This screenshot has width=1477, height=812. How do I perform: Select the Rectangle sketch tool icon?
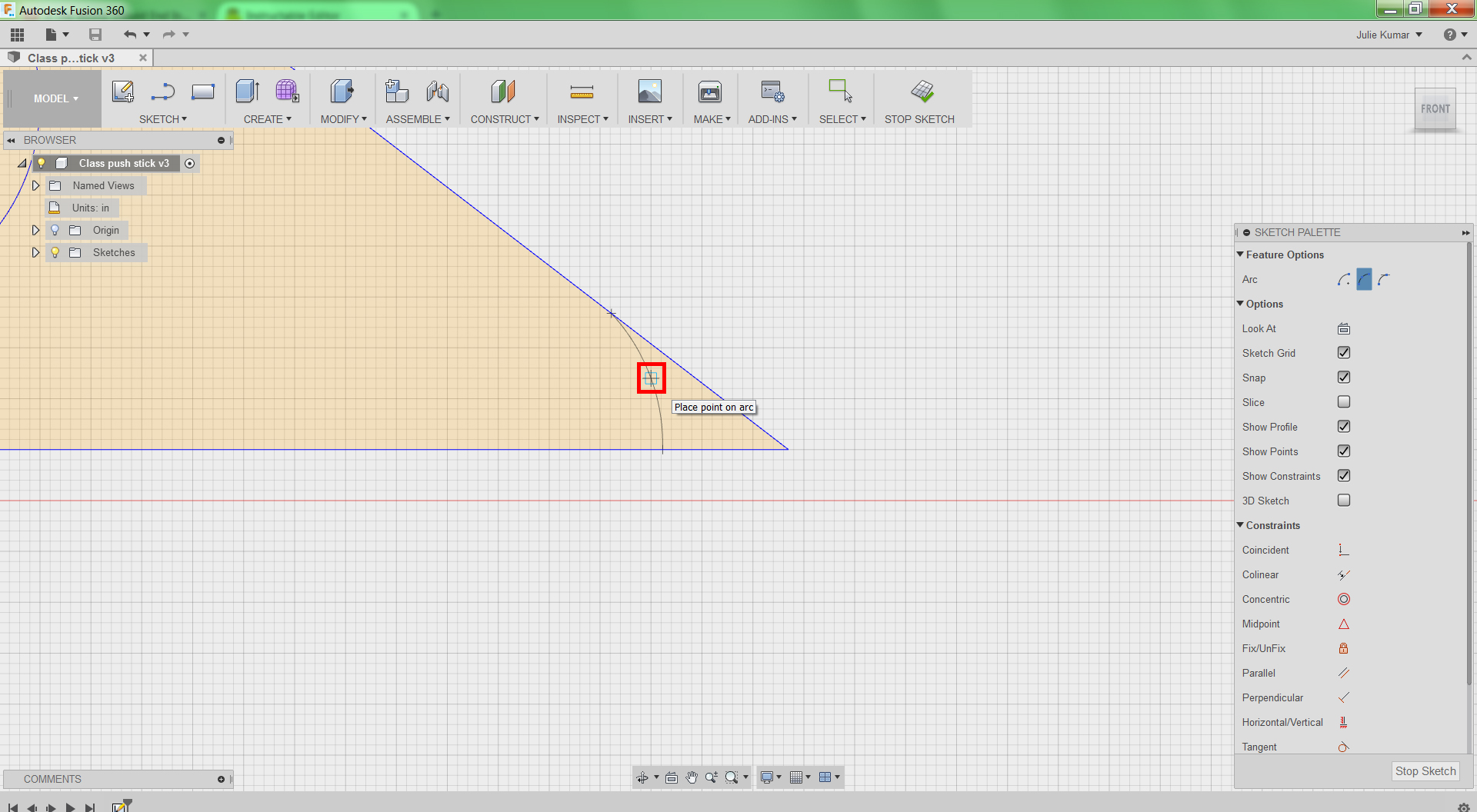pos(203,92)
